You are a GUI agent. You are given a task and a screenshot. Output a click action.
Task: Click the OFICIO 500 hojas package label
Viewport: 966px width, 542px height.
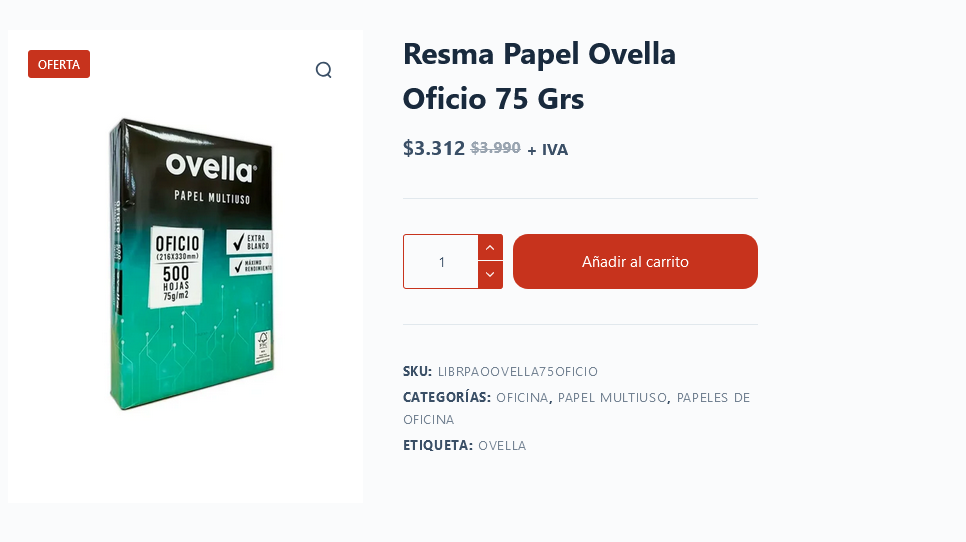(x=177, y=268)
